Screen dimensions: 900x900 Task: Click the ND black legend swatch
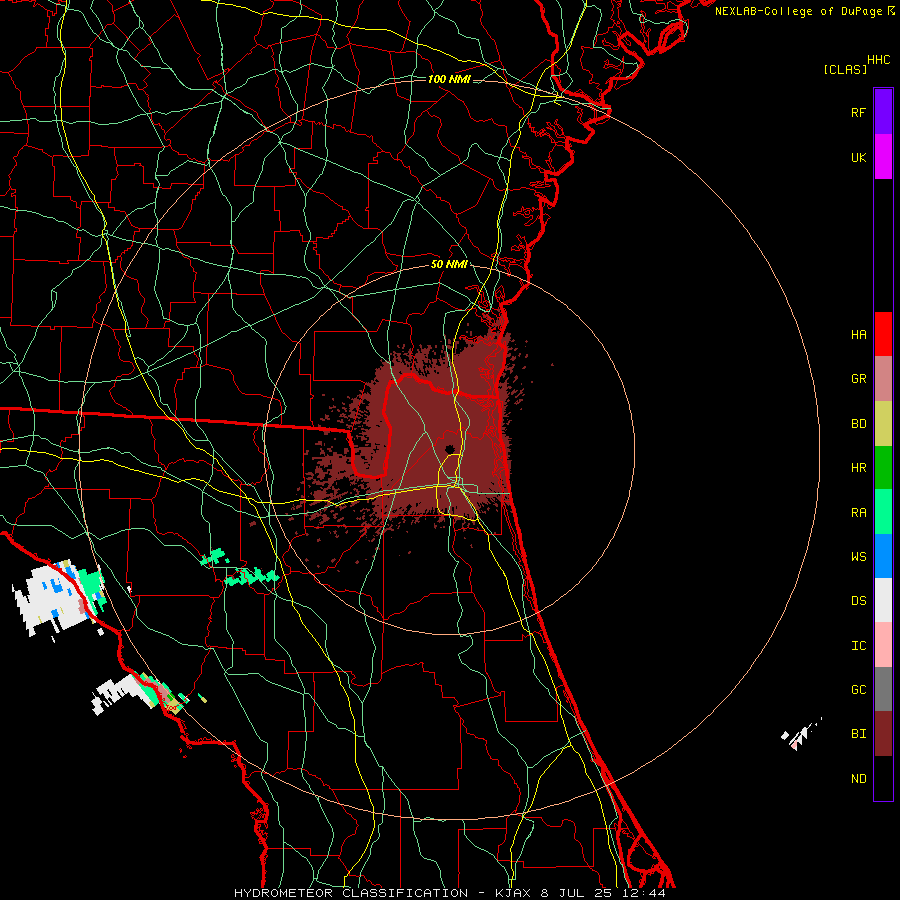pos(883,778)
